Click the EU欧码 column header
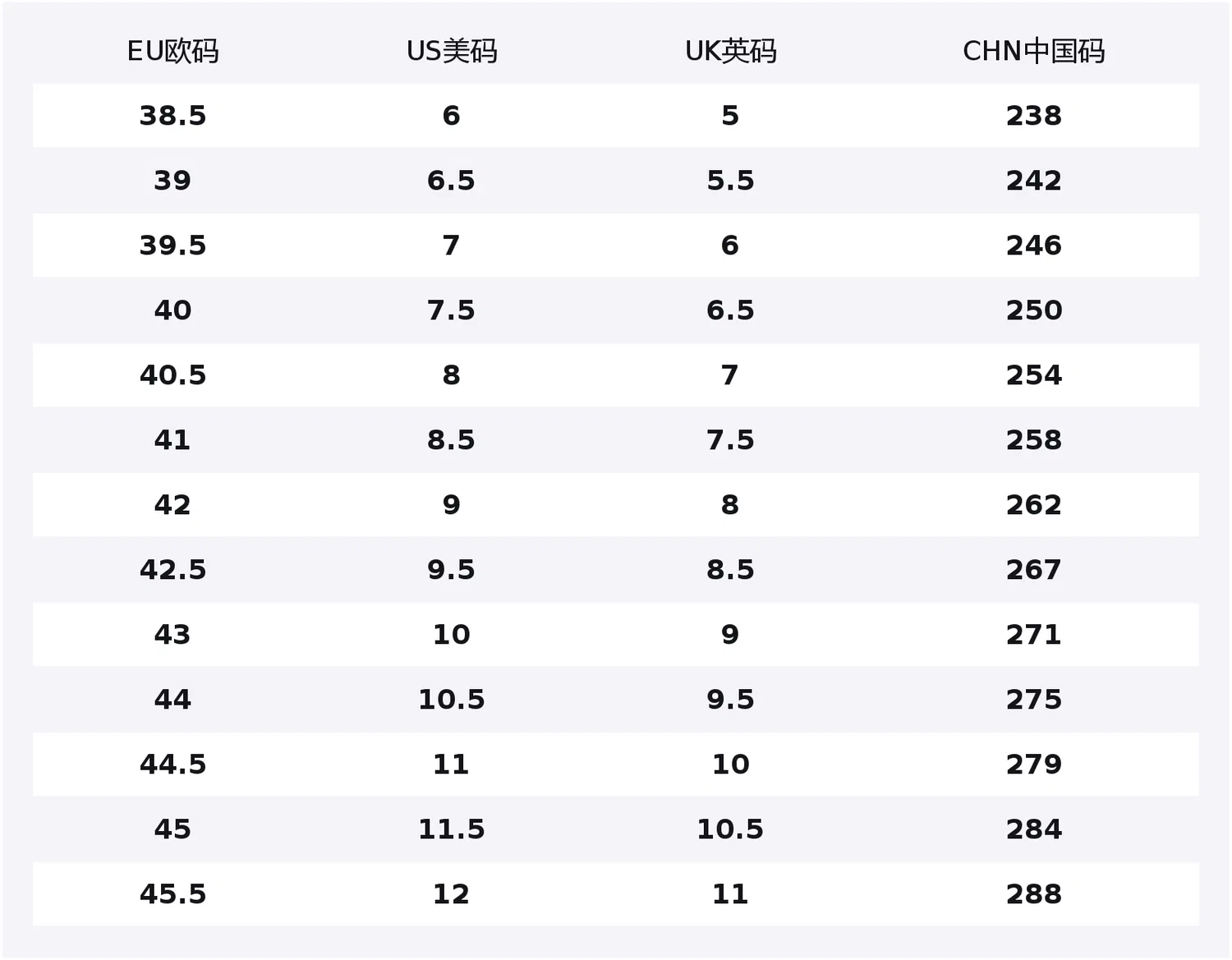 [x=172, y=52]
